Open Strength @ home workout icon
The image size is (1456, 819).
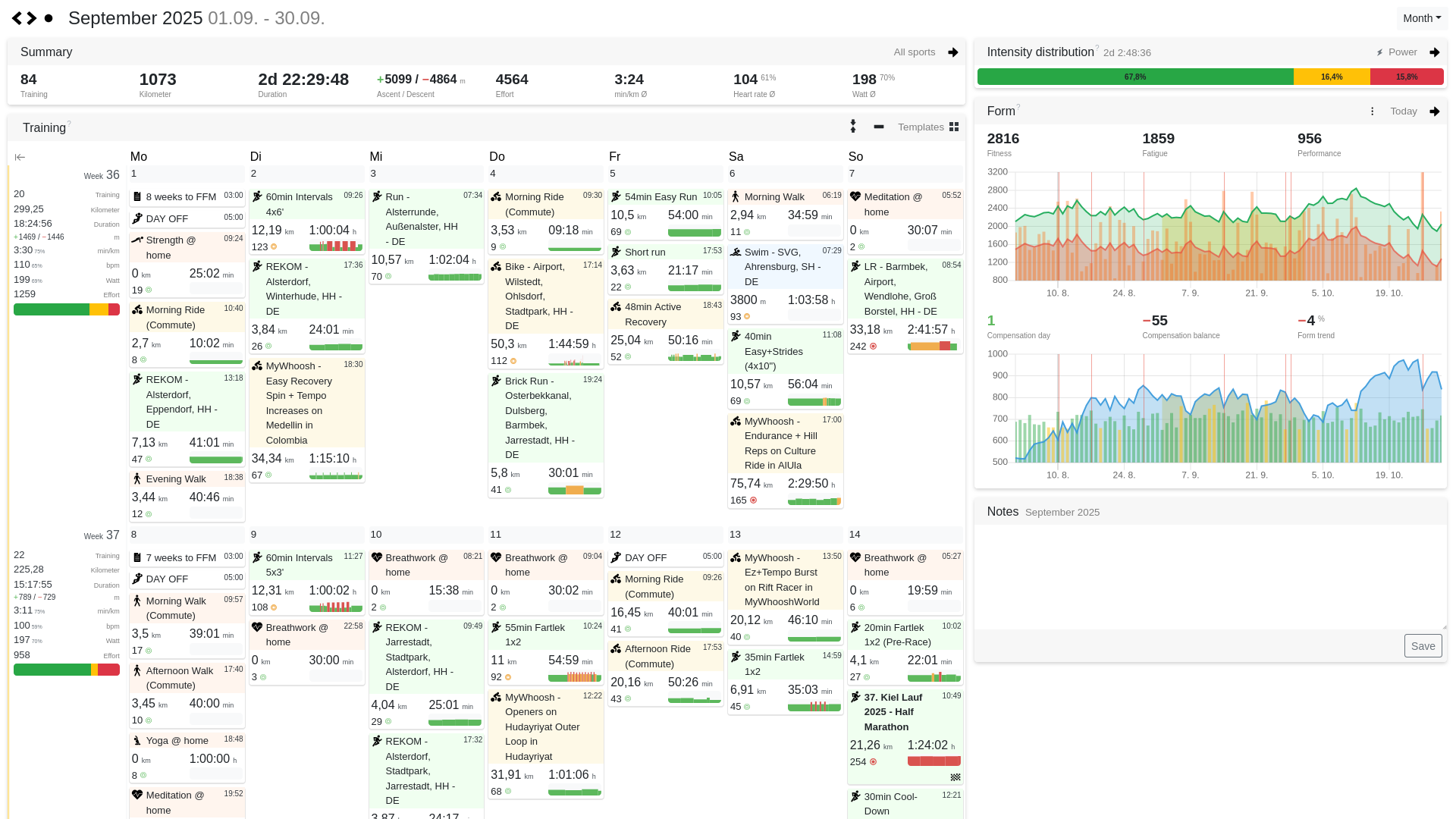137,240
